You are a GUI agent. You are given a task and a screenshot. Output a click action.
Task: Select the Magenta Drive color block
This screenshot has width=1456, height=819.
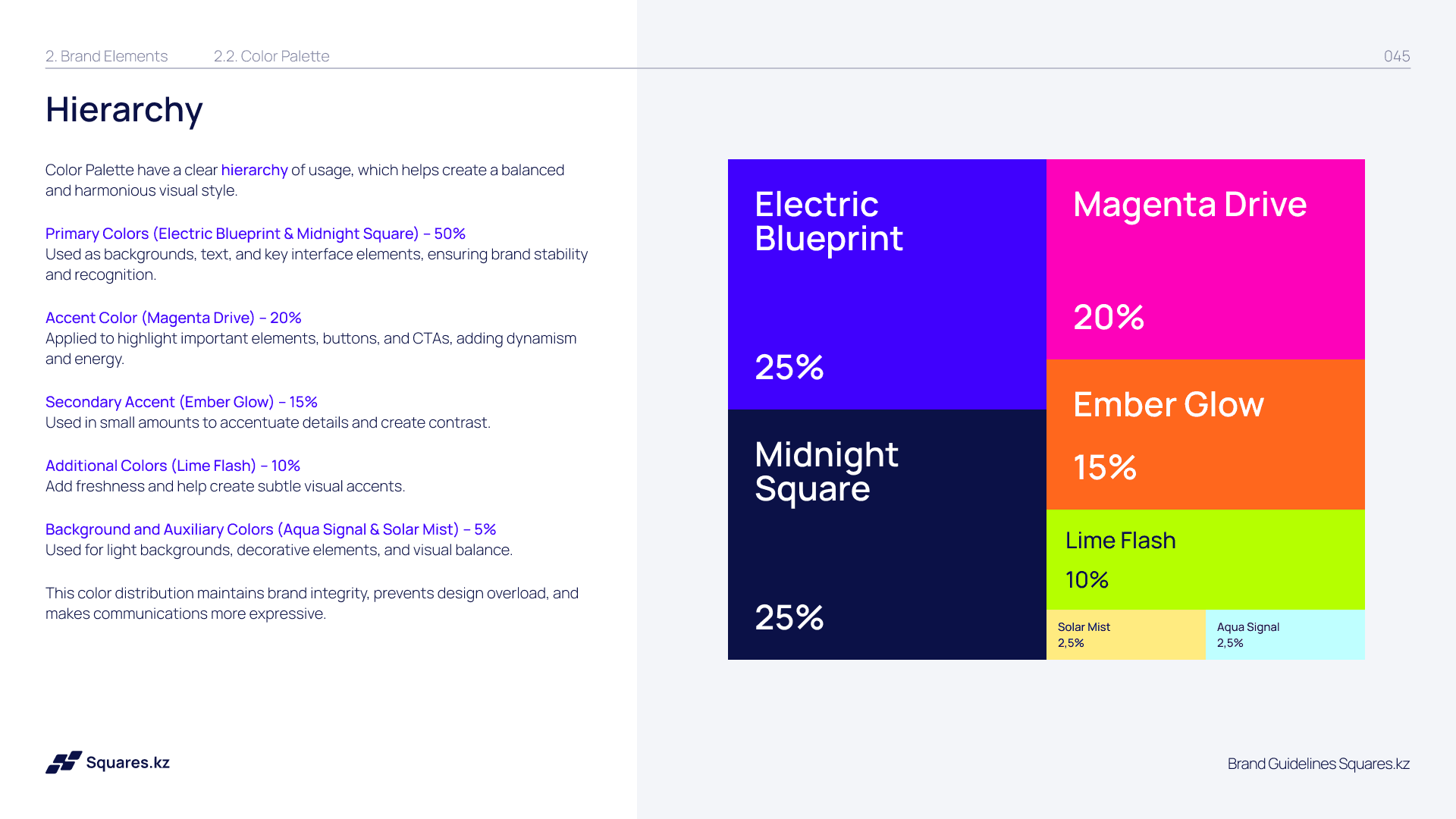tap(1206, 259)
